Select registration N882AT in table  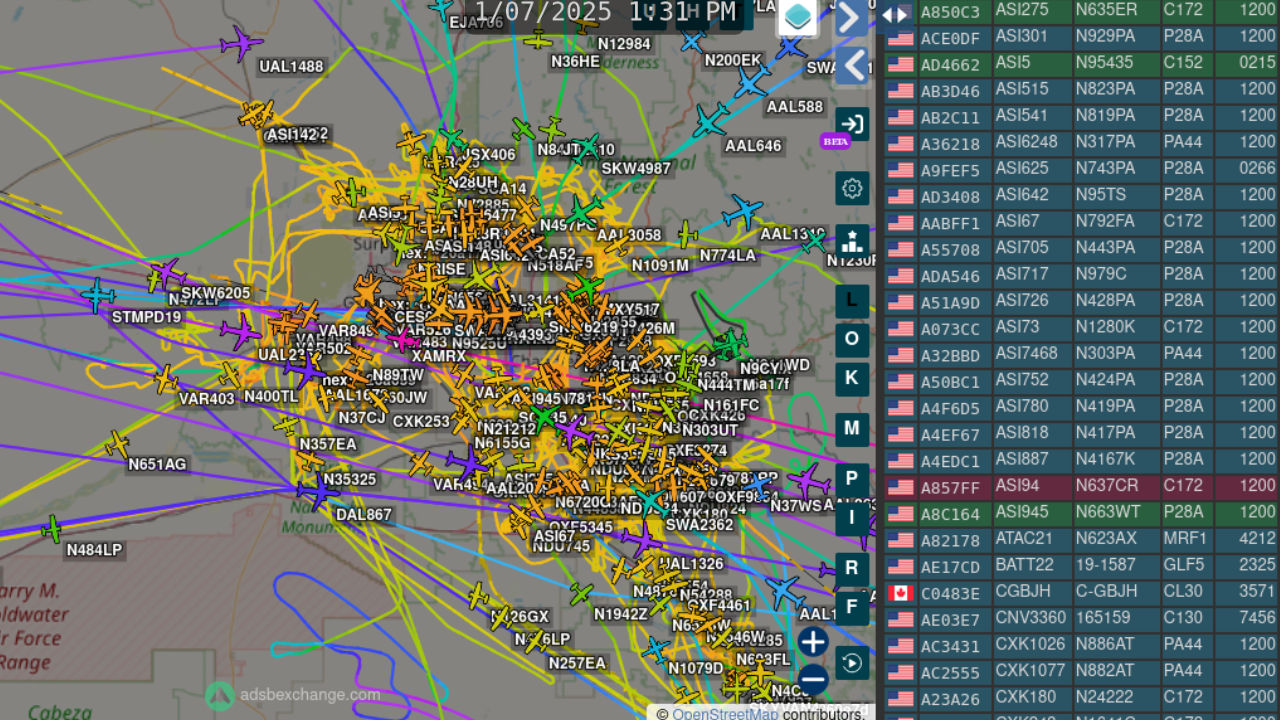click(1105, 670)
